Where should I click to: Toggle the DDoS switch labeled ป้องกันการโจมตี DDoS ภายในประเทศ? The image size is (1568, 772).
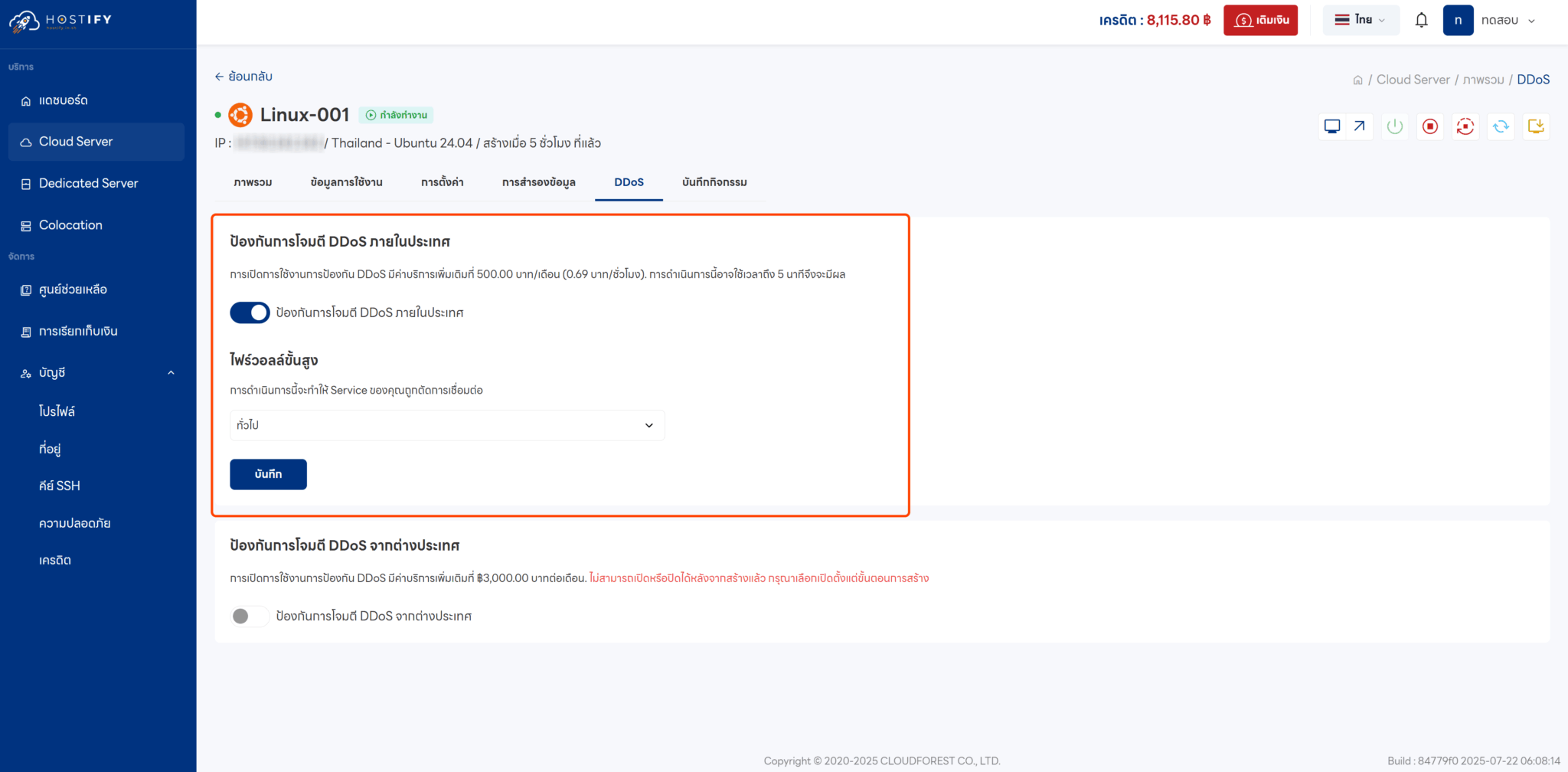[x=250, y=312]
